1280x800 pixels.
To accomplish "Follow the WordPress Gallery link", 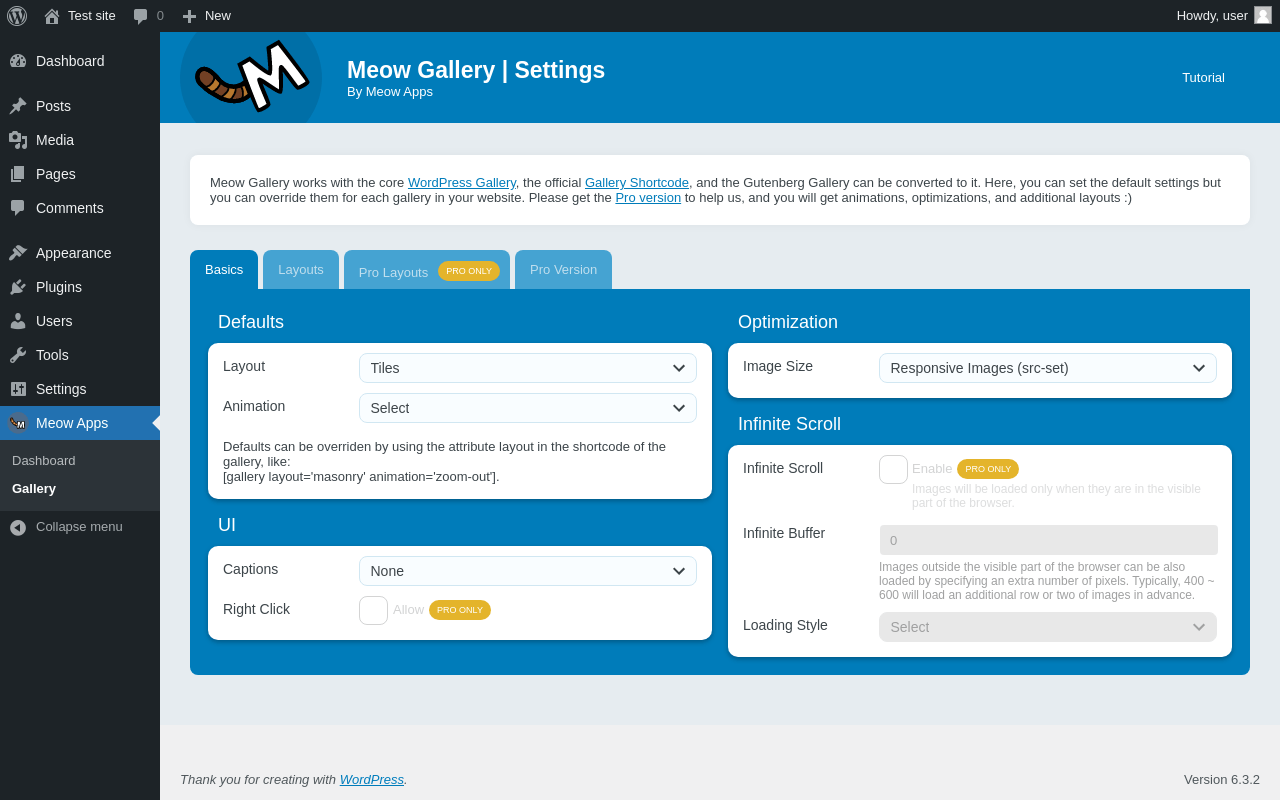I will (462, 183).
